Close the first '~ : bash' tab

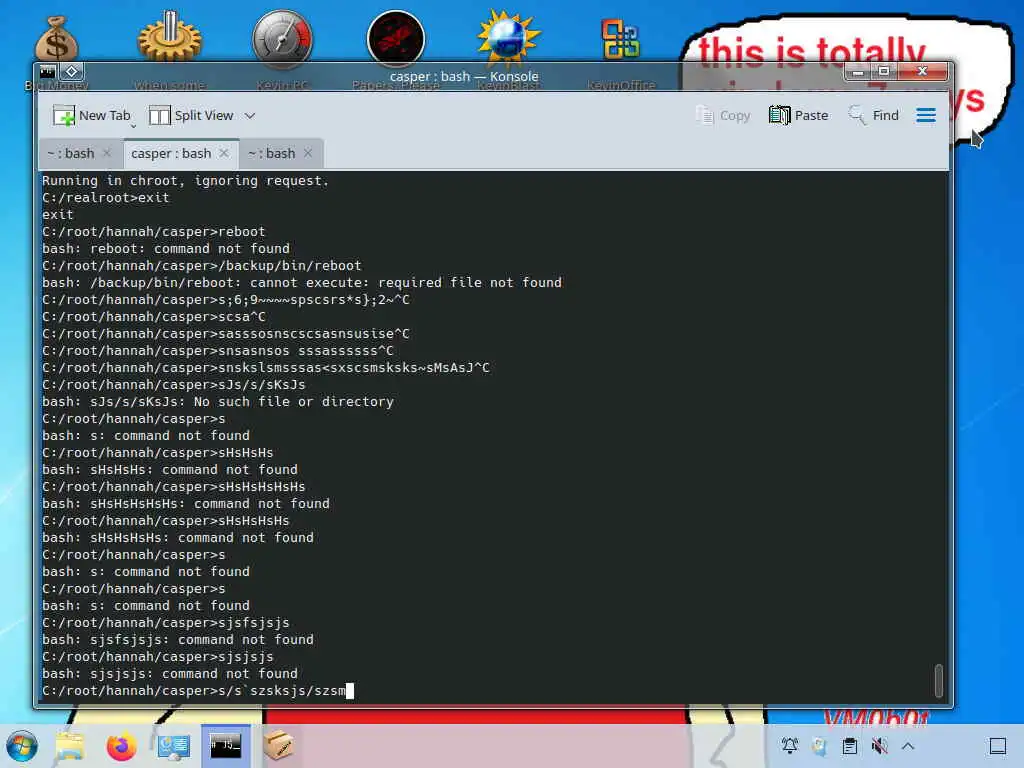click(x=107, y=153)
